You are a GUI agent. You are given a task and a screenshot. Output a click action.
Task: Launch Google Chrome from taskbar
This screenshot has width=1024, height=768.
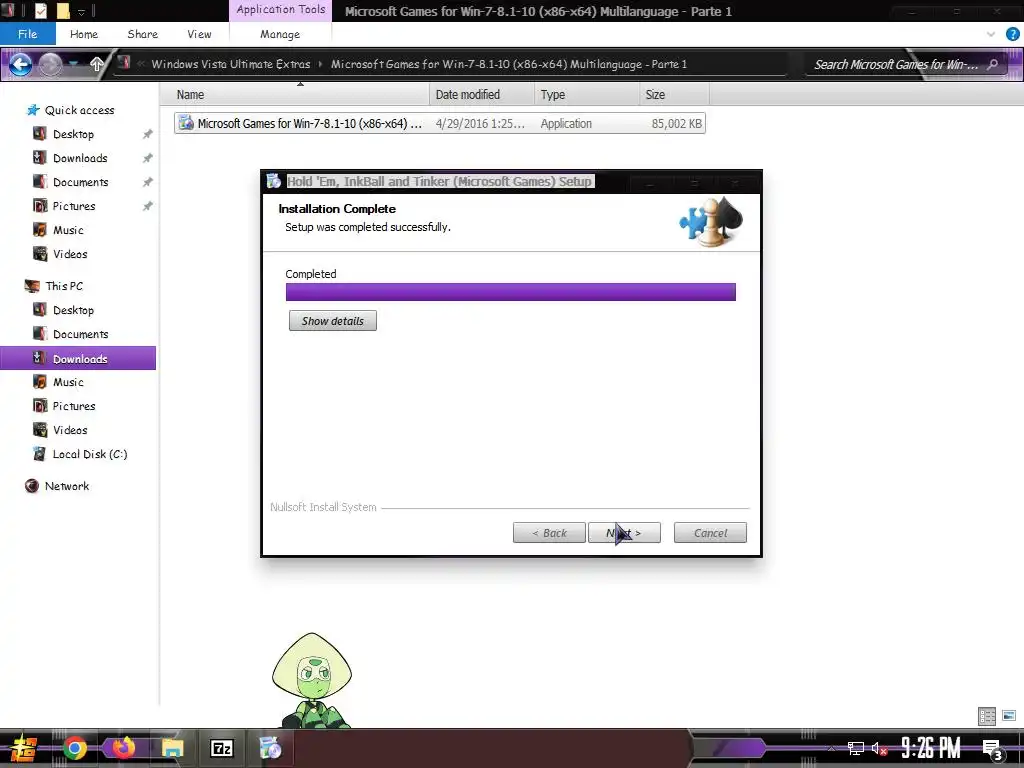75,748
